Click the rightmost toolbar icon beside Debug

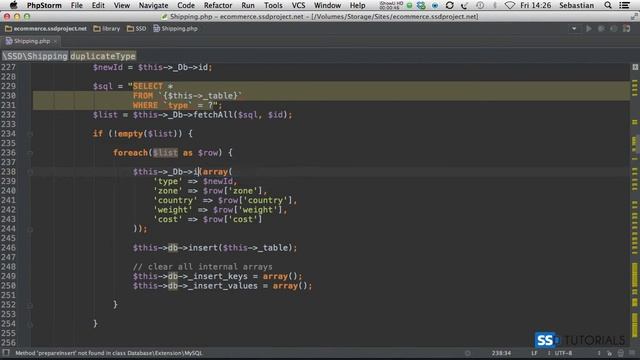(x=627, y=29)
